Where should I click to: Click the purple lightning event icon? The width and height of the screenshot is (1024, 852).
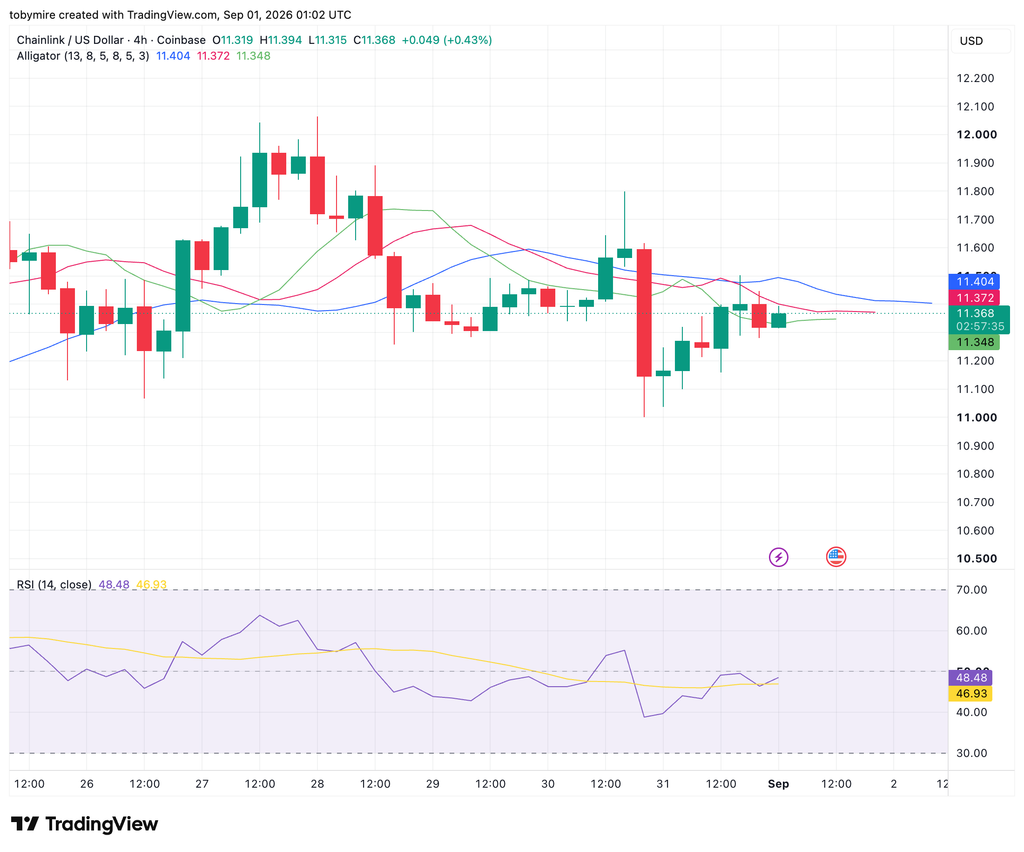click(778, 557)
